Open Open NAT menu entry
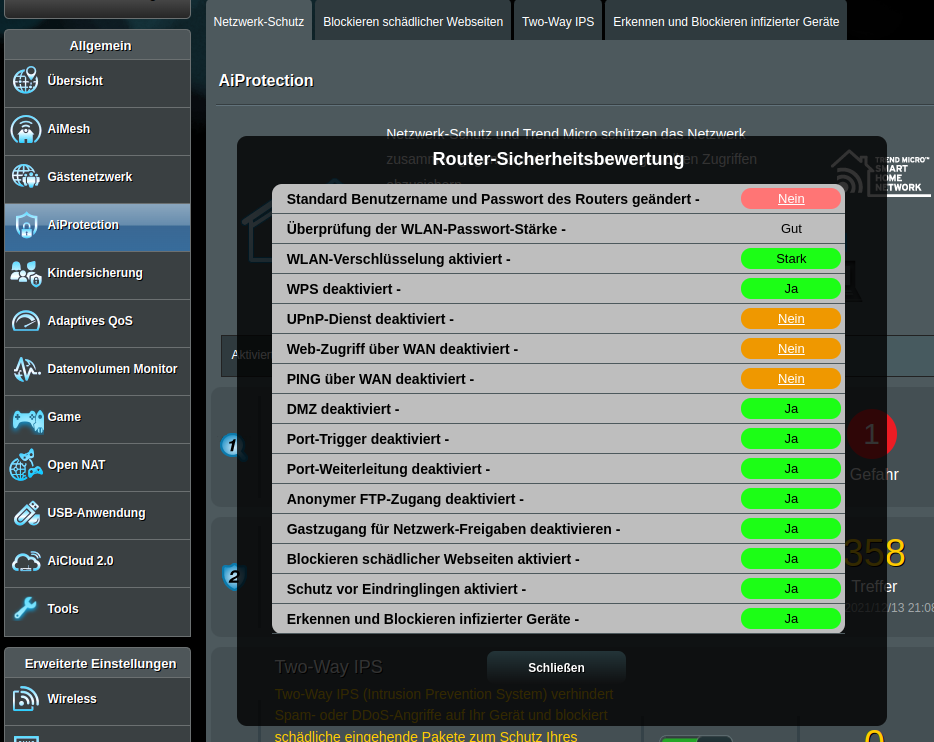The height and width of the screenshot is (742, 934). [98, 467]
